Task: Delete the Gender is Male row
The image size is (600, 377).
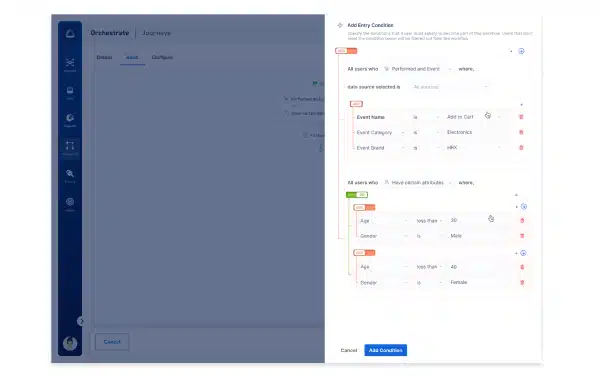Action: [x=522, y=236]
